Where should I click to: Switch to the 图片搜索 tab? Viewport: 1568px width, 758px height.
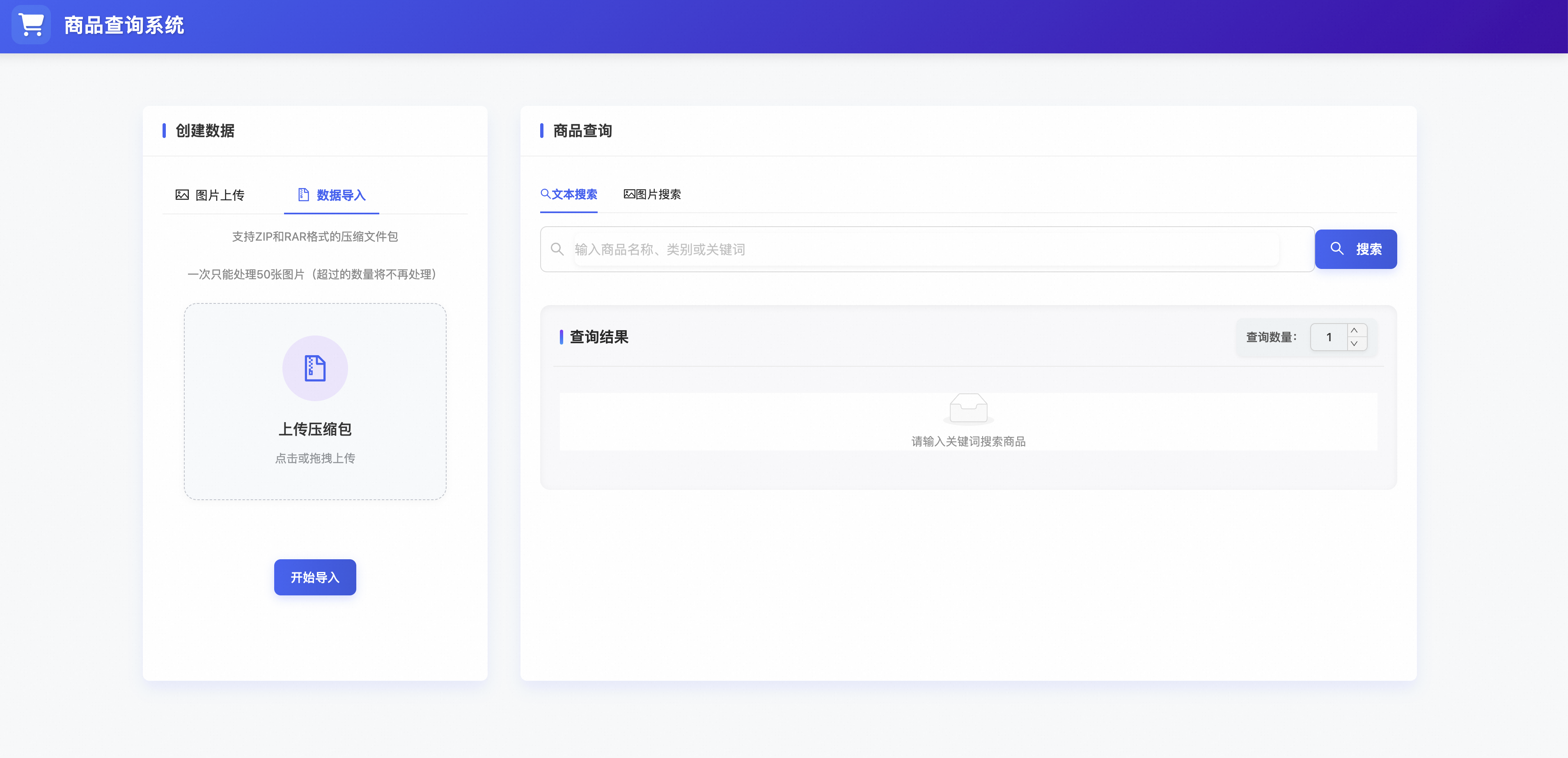pos(652,194)
